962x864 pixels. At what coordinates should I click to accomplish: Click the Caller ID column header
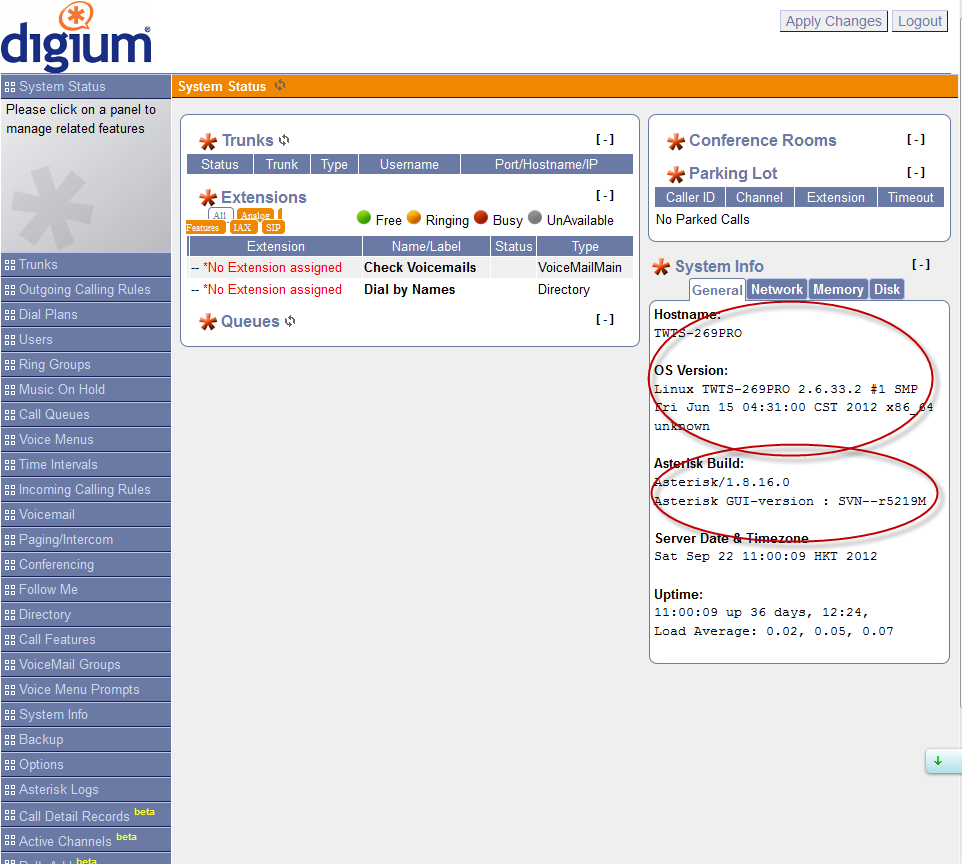(690, 198)
